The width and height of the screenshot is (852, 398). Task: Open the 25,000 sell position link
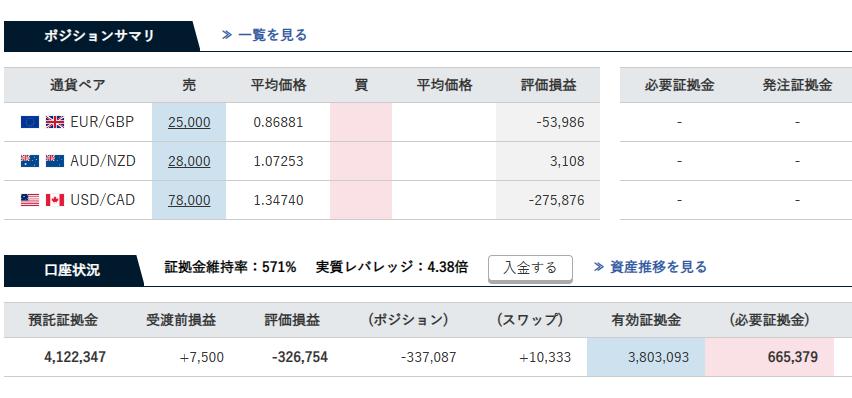coord(189,122)
